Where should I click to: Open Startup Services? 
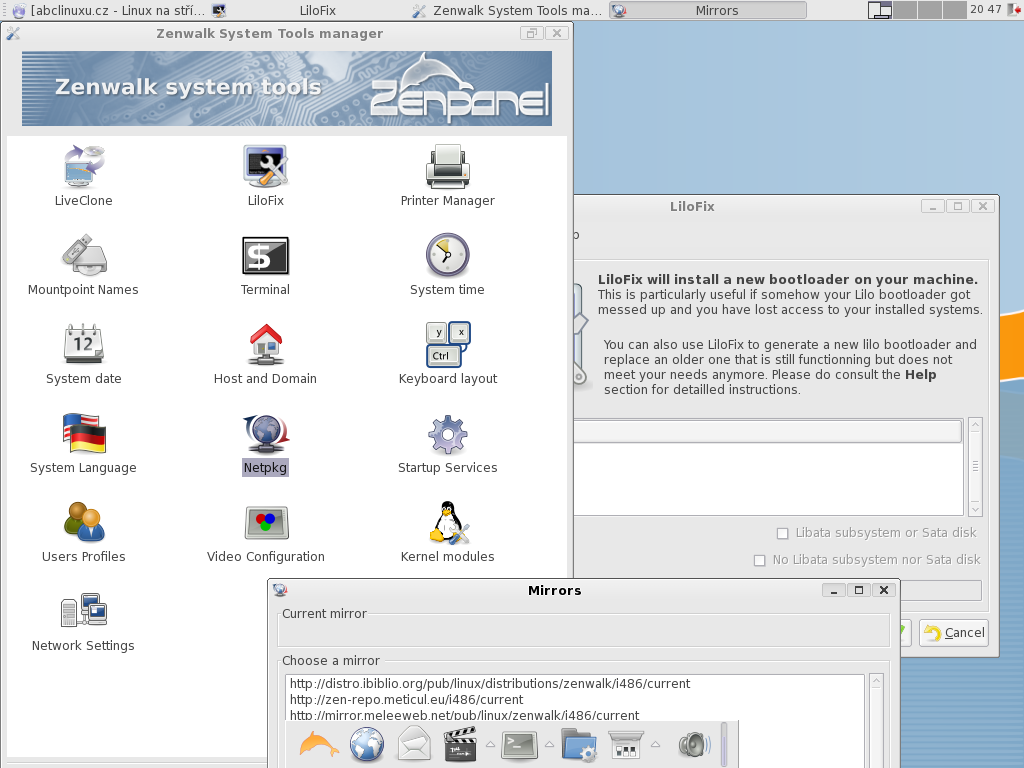click(x=447, y=443)
